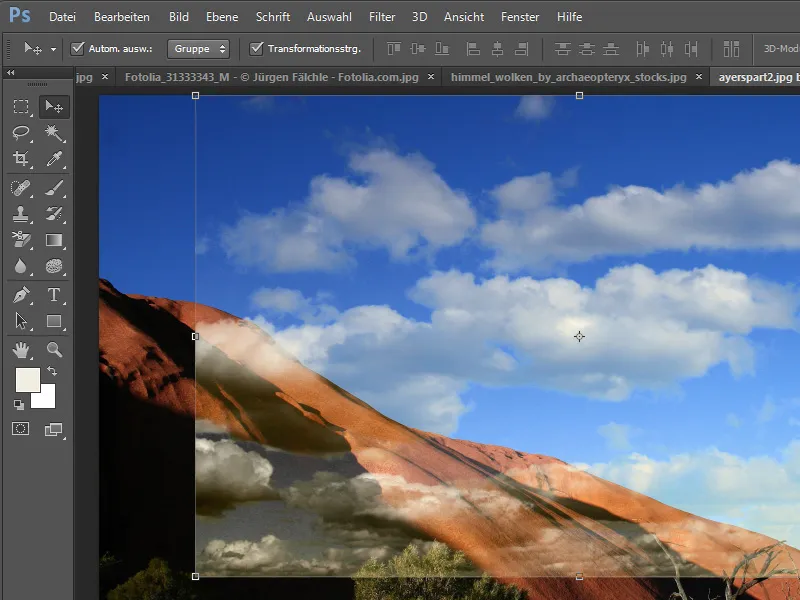Select the Blur tool

[21, 266]
